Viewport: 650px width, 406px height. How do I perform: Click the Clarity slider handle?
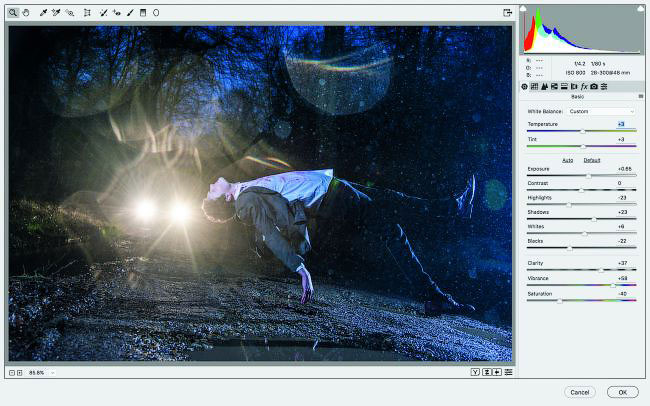601,270
